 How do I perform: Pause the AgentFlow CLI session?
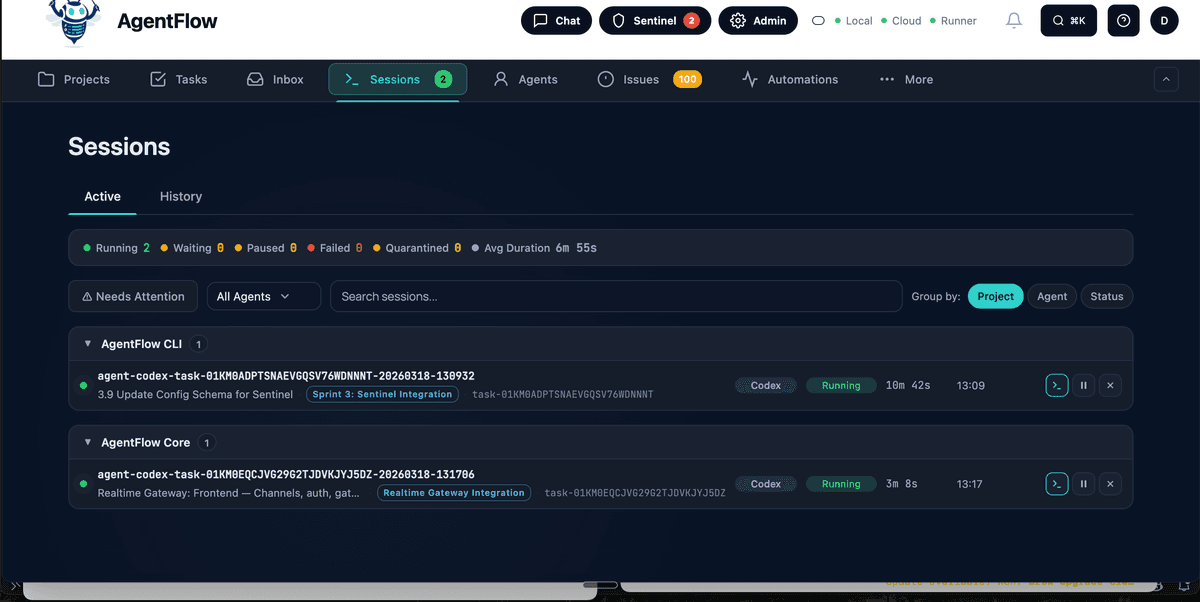(x=1083, y=385)
